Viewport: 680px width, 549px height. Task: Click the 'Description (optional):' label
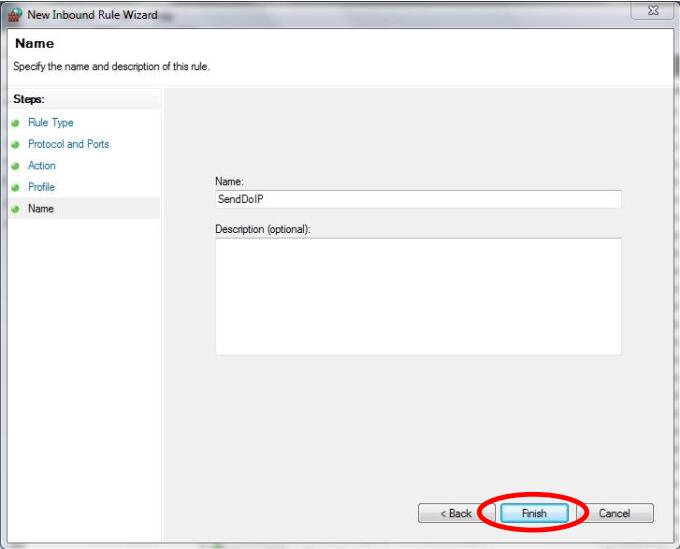pos(263,229)
